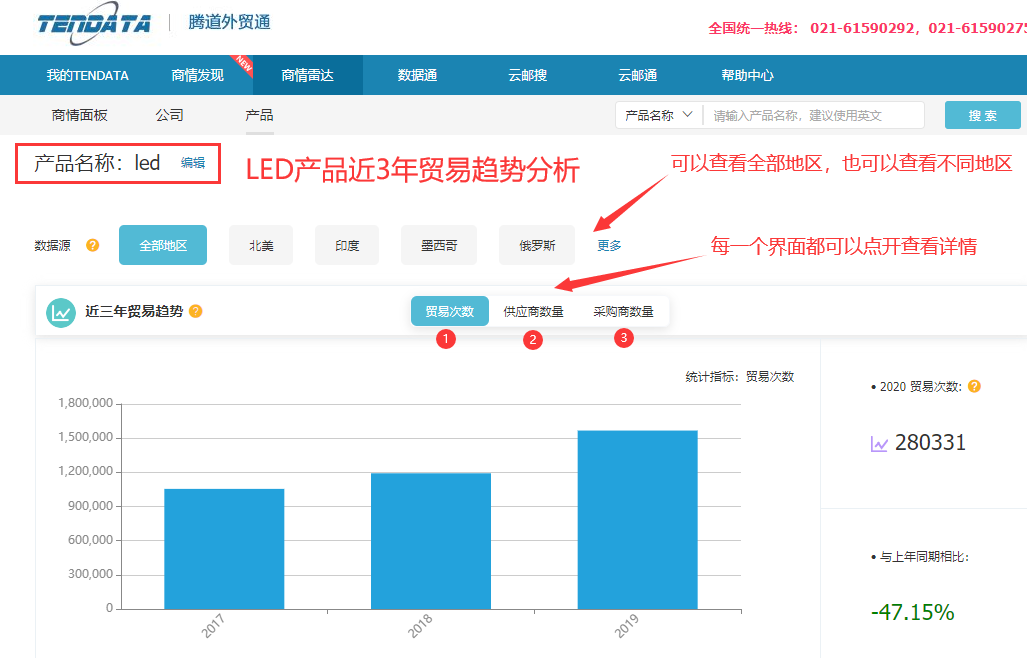1027x658 pixels.
Task: Click red badge 3 under 采购商数量
Action: pos(623,338)
